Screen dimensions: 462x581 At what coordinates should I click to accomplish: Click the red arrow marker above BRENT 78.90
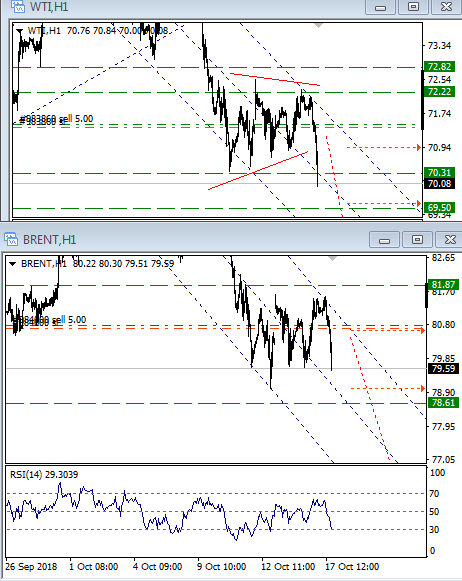point(423,388)
